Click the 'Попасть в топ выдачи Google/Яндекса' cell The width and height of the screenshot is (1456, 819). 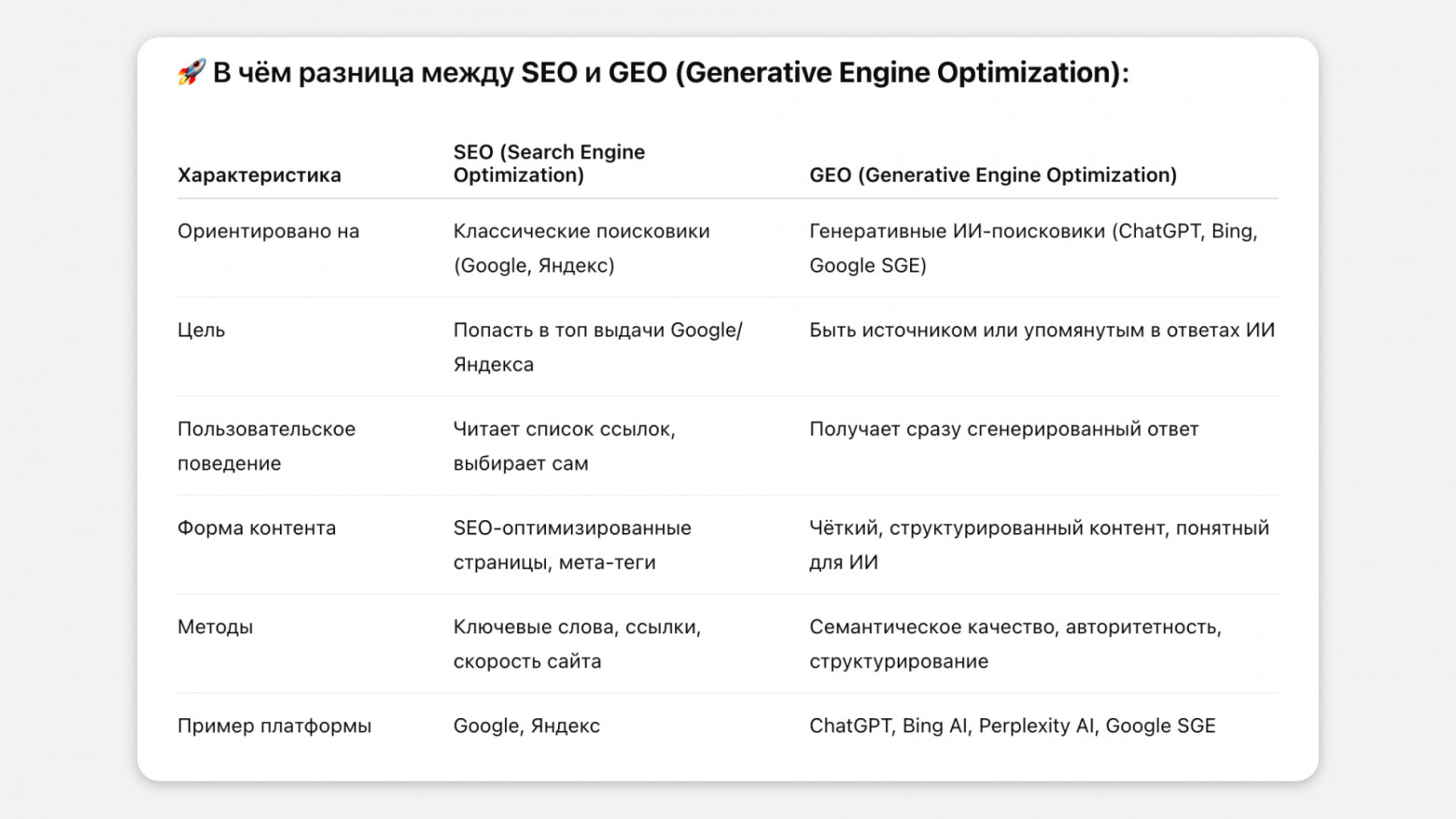pos(597,346)
